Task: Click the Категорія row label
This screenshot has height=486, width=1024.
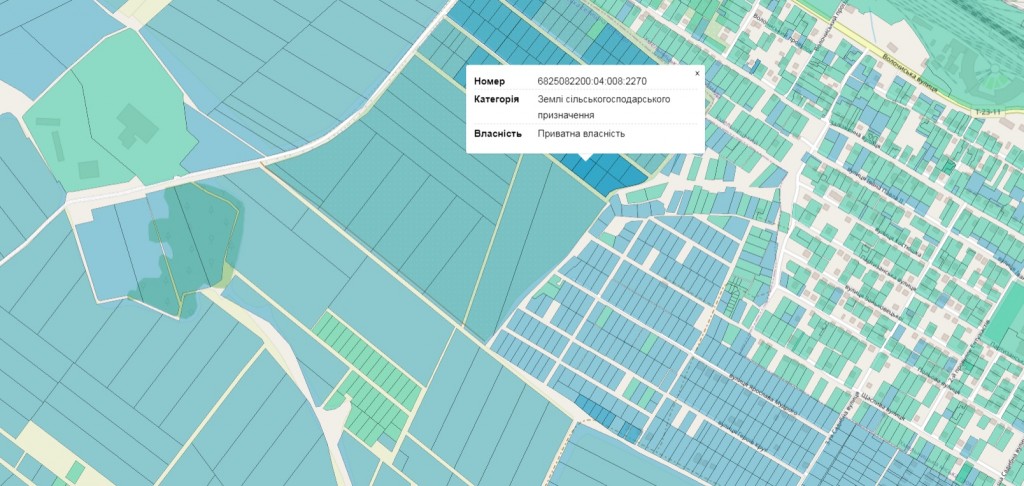Action: [496, 99]
